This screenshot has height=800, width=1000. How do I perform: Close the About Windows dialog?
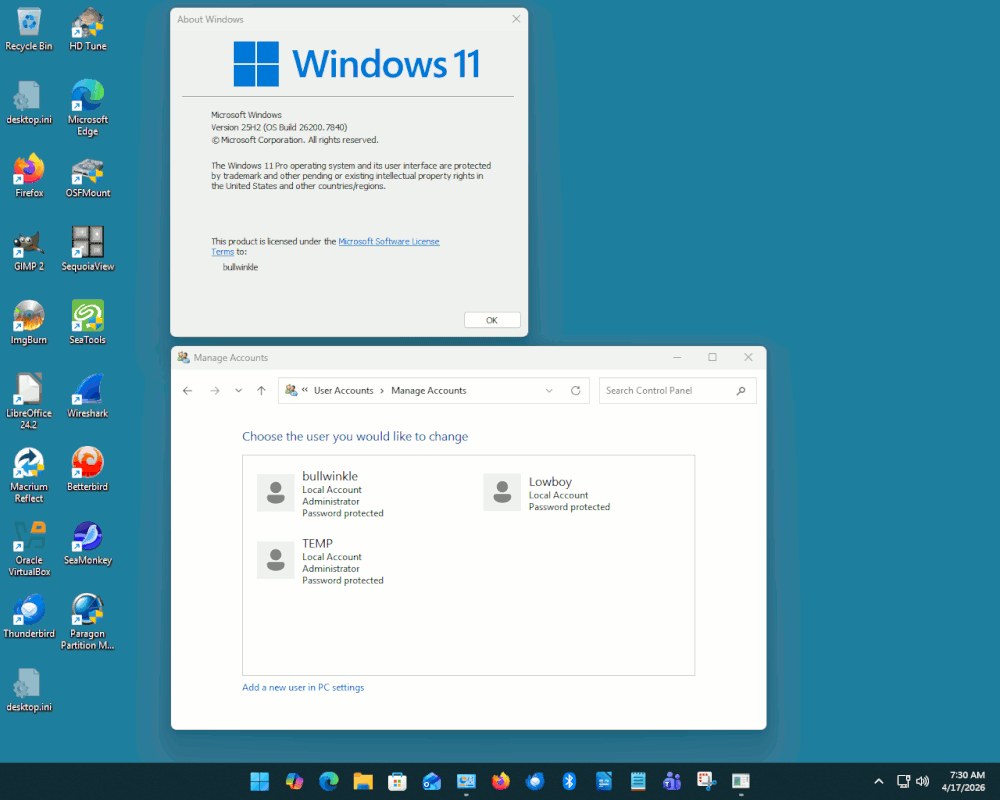coord(516,19)
